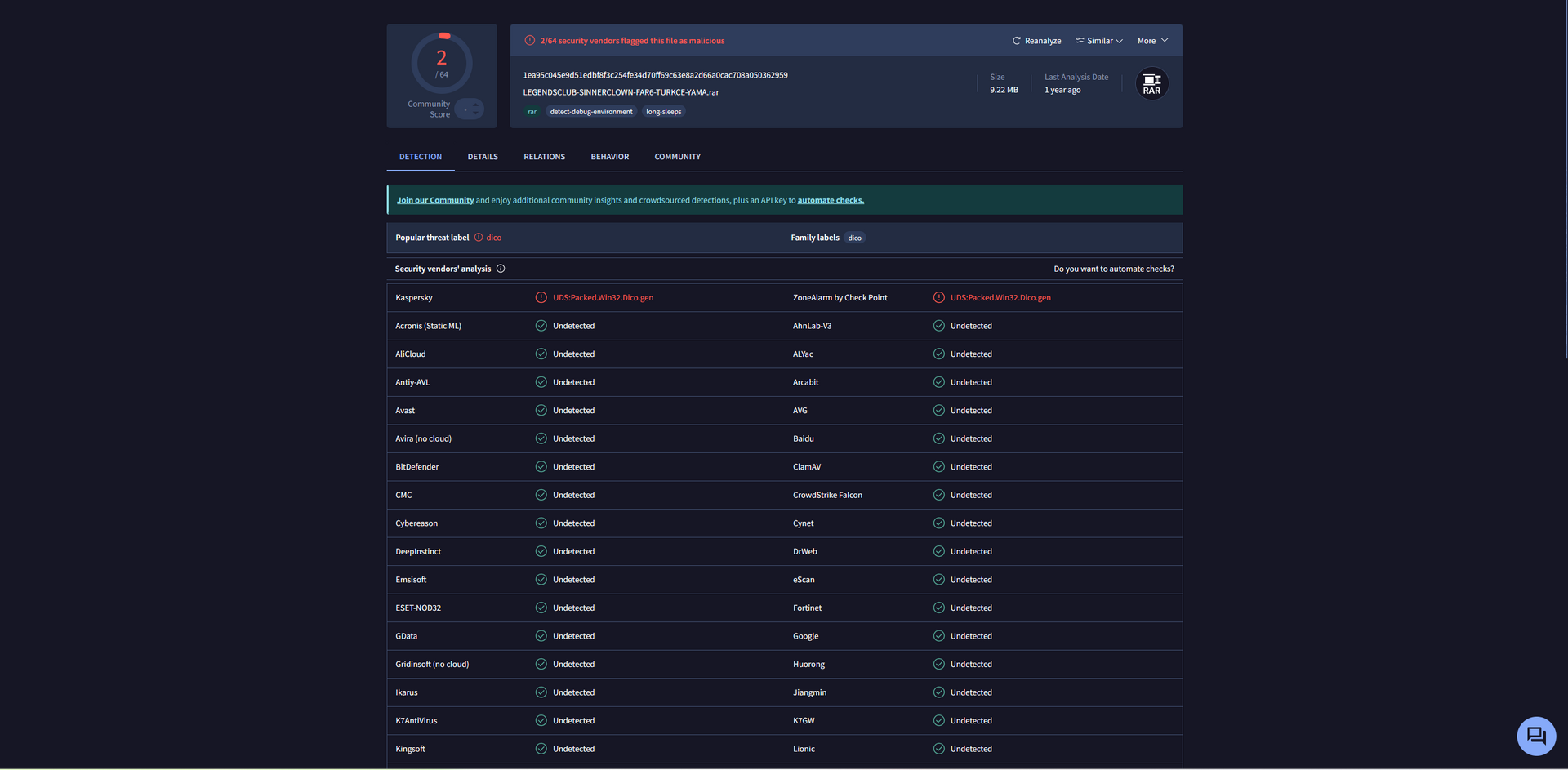1568x770 pixels.
Task: Click the AVG undetected check icon
Action: pos(939,411)
